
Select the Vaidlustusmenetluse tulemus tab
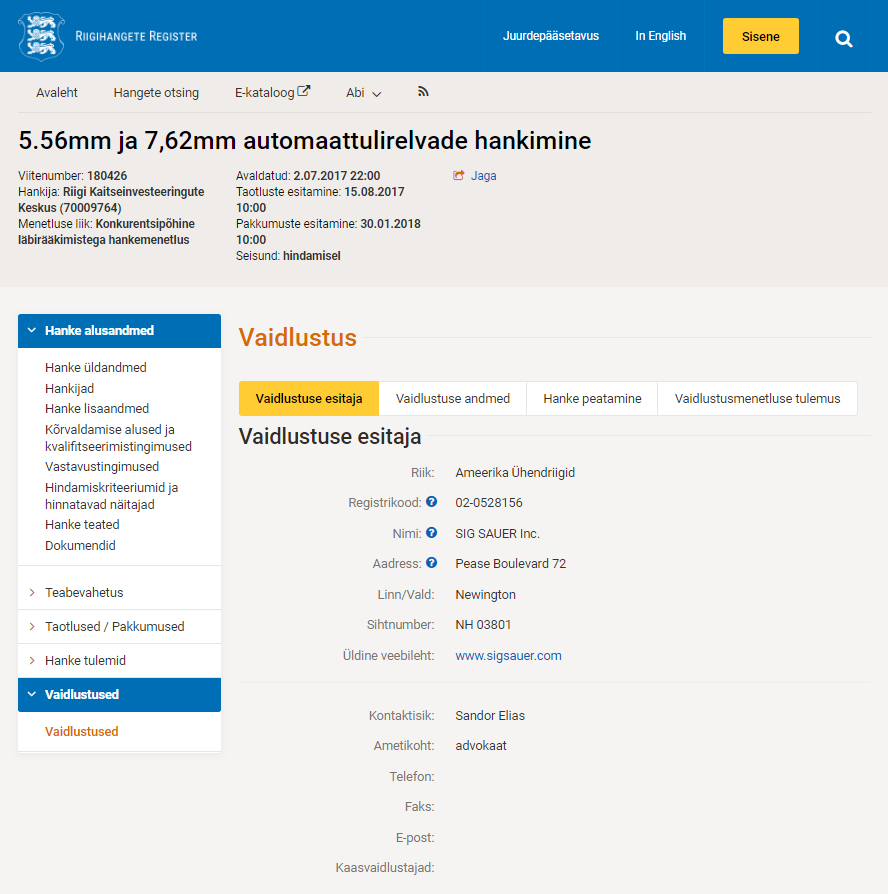[x=757, y=398]
